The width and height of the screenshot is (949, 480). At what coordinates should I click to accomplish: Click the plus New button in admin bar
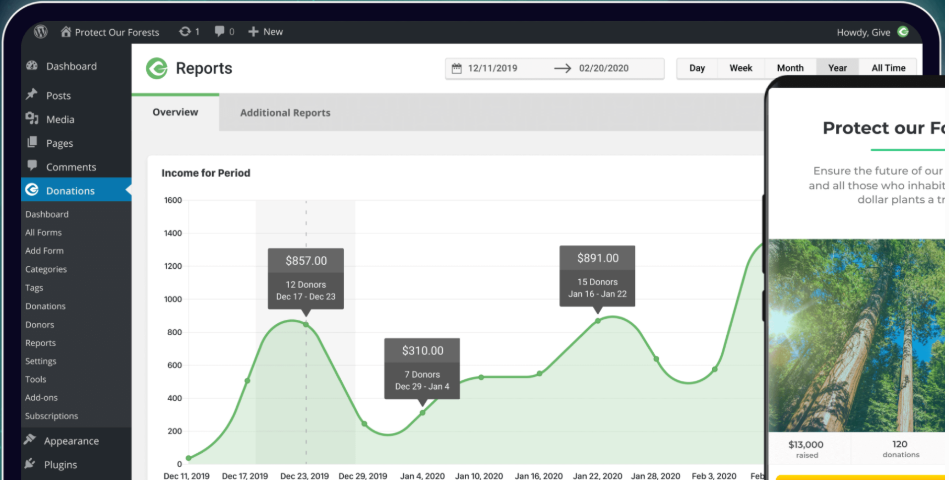(x=266, y=31)
